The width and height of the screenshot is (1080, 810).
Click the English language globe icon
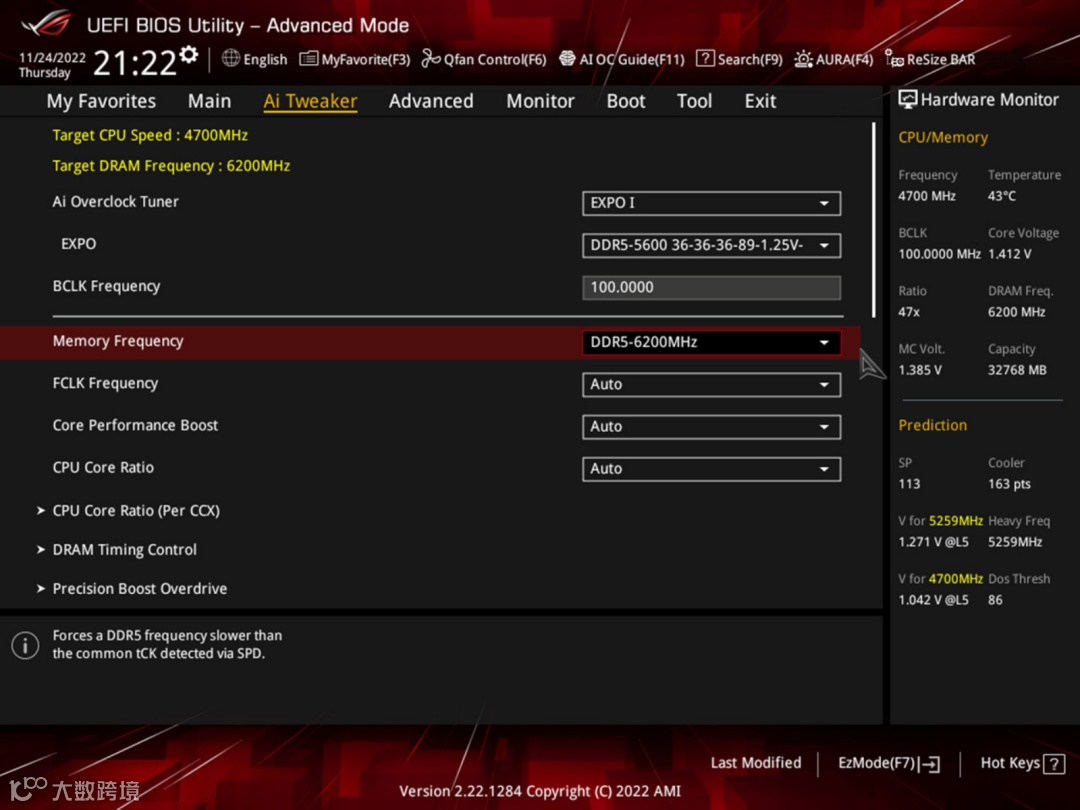[x=231, y=59]
